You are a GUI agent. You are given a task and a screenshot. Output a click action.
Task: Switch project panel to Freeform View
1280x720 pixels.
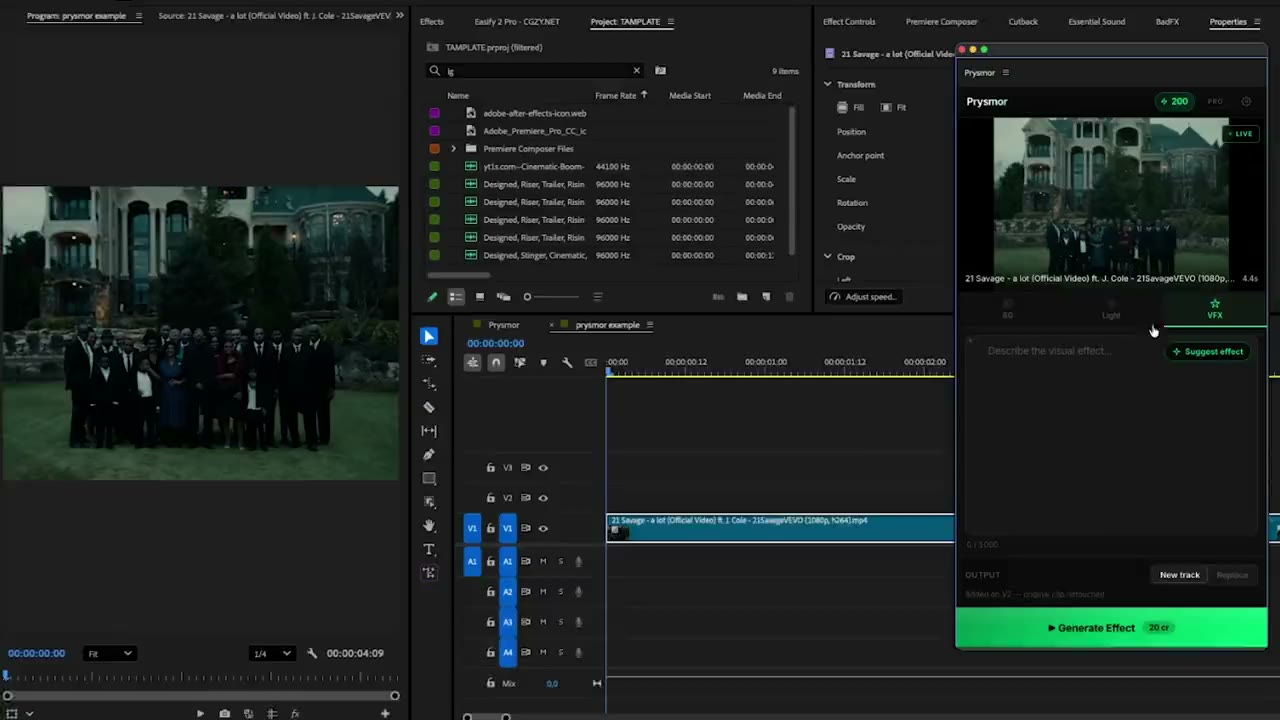[503, 297]
